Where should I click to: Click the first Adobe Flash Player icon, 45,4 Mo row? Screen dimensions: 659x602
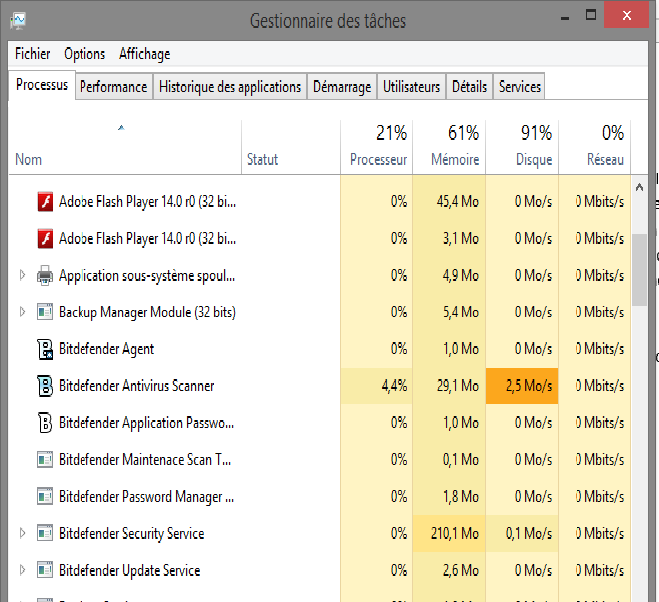[x=45, y=201]
